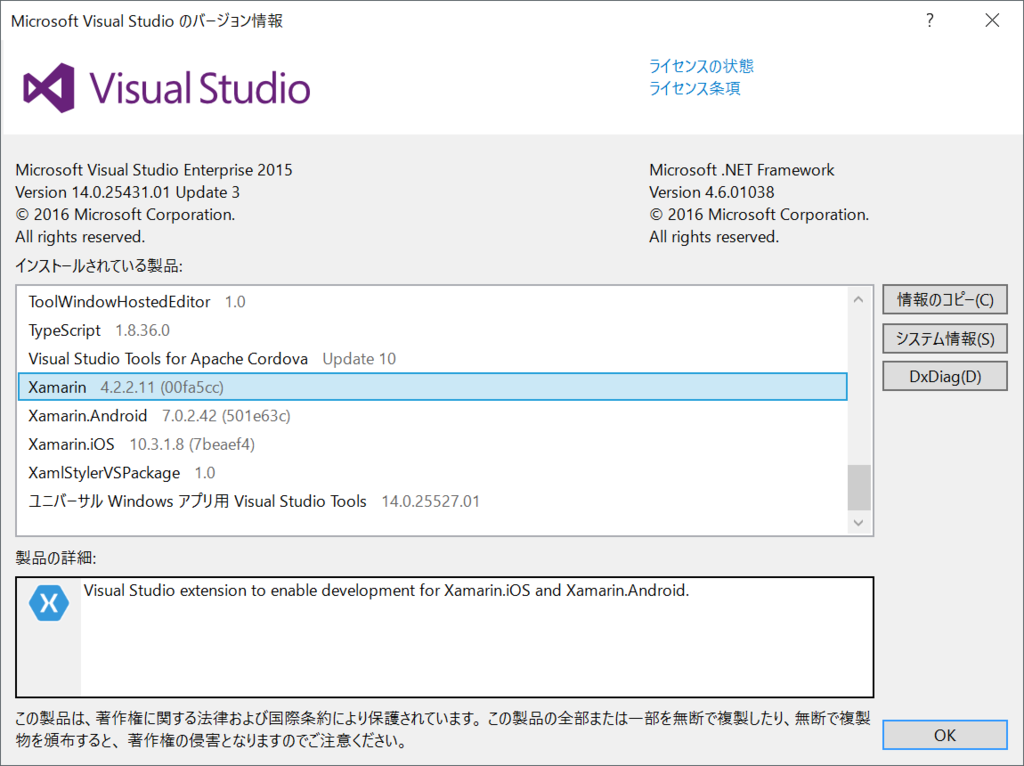Select ToolWindowHostedEditor row
This screenshot has height=766, width=1024.
pyautogui.click(x=433, y=302)
